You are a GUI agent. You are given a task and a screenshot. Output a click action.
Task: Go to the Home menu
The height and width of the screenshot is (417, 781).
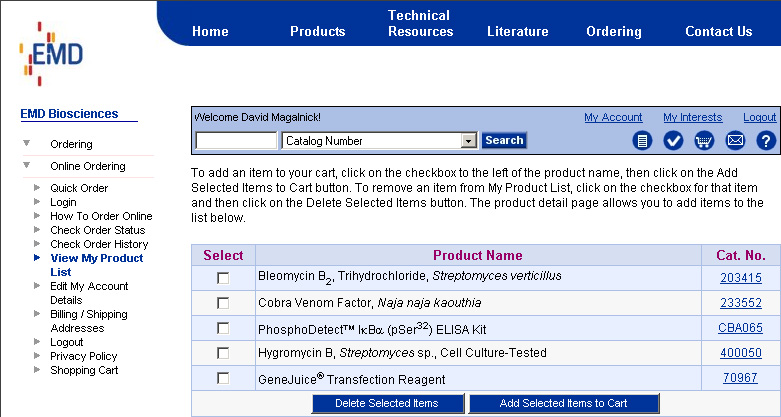coord(210,31)
